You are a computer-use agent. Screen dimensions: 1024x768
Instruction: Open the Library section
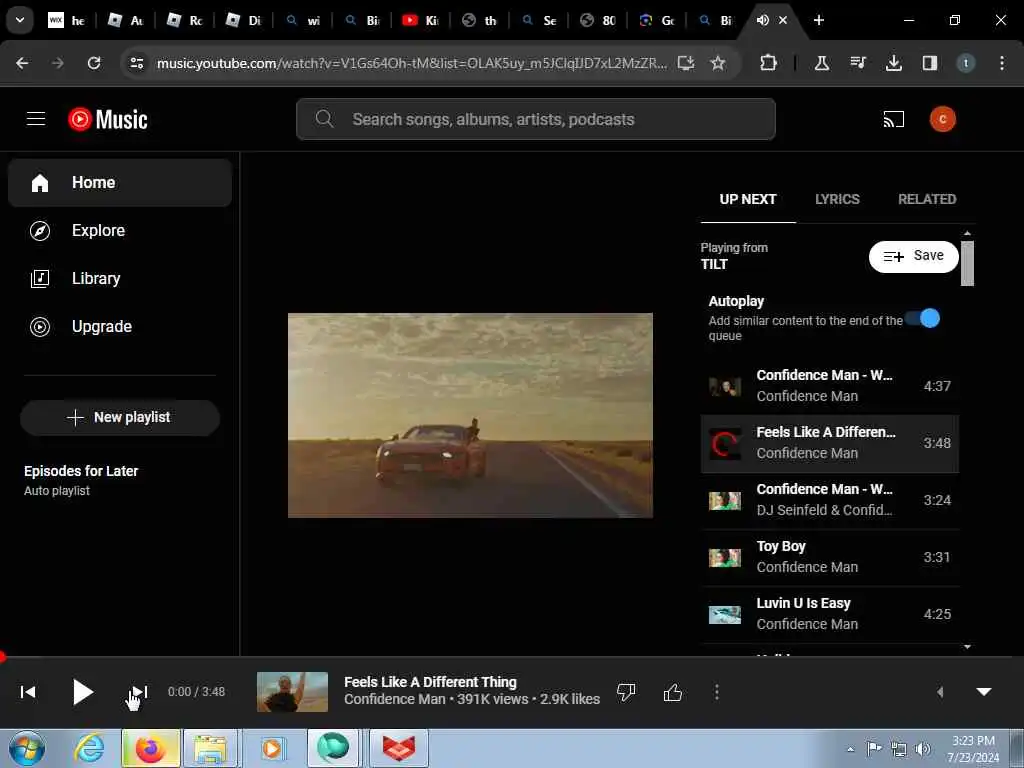click(x=120, y=278)
